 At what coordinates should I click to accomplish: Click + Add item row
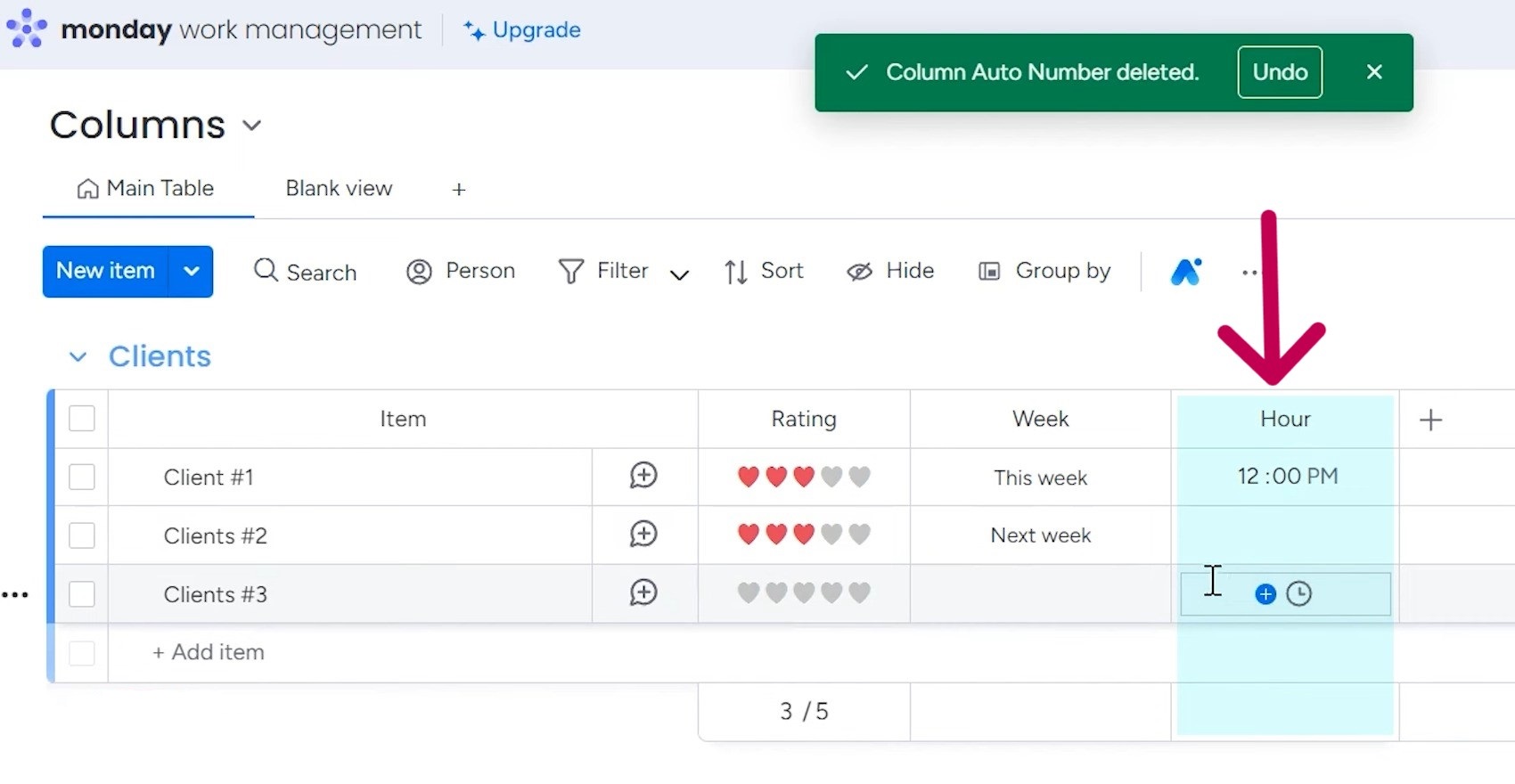[209, 652]
